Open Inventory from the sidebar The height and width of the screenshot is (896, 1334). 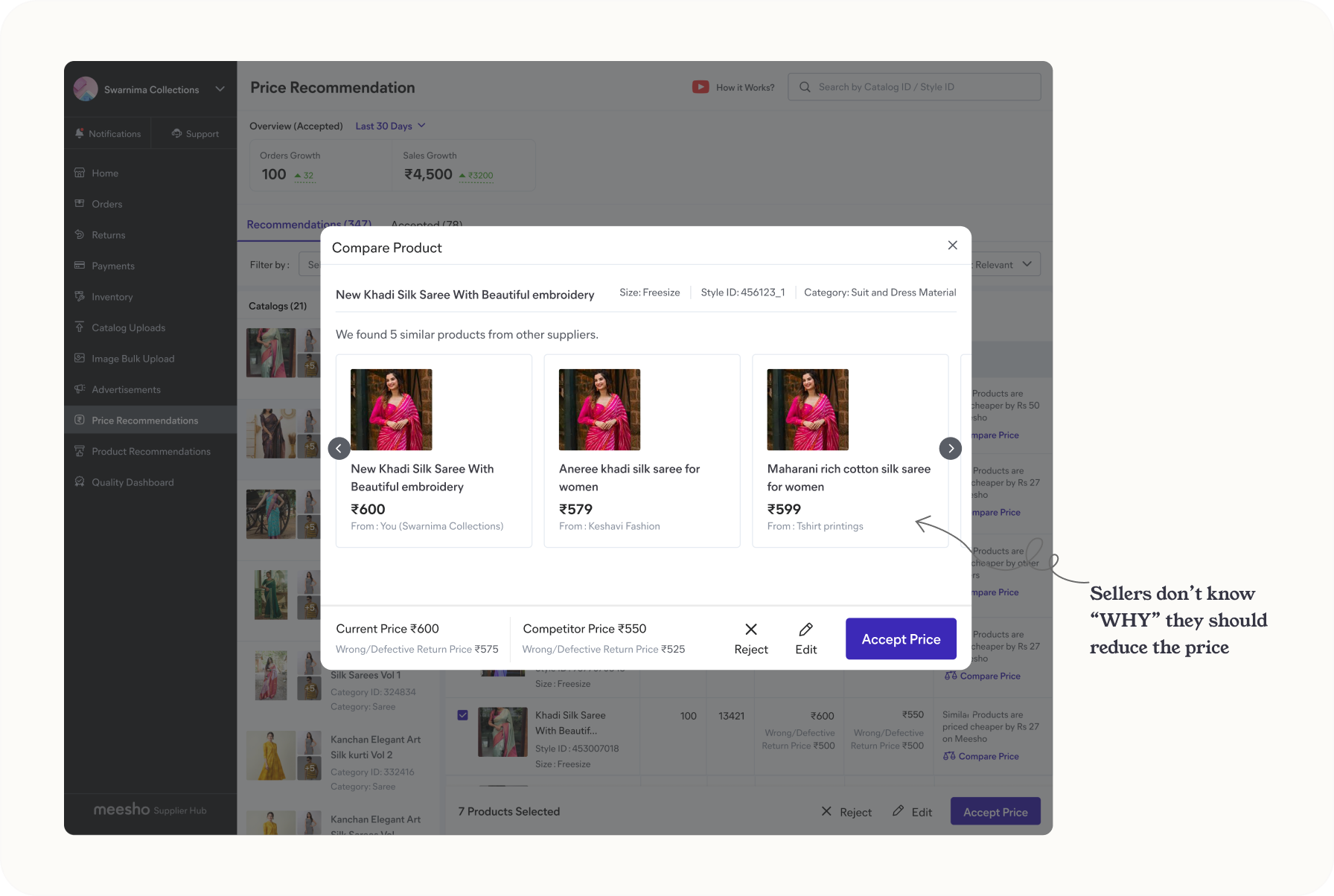(150, 297)
